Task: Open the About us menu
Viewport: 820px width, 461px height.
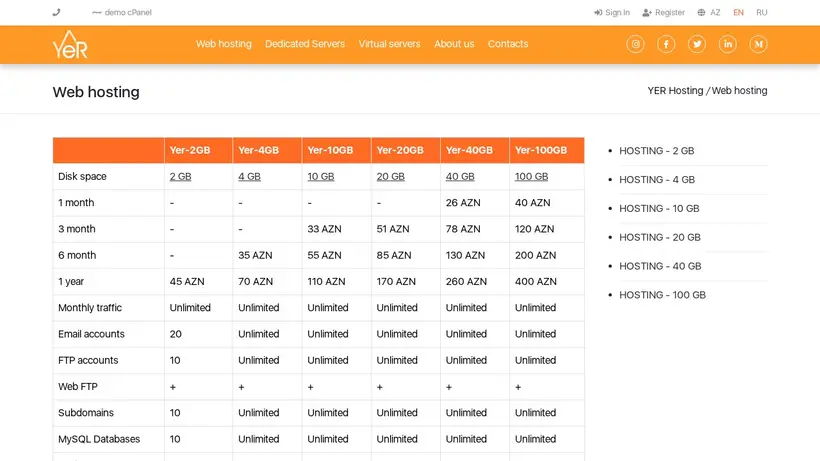Action: 454,44
